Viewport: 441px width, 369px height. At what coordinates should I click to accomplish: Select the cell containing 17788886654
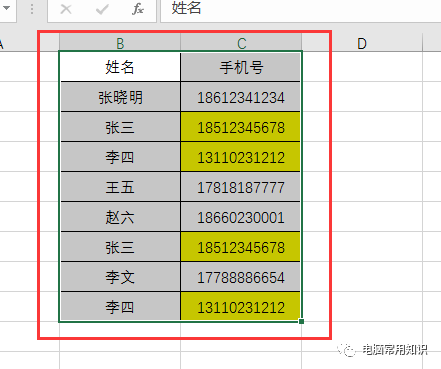pyautogui.click(x=241, y=277)
